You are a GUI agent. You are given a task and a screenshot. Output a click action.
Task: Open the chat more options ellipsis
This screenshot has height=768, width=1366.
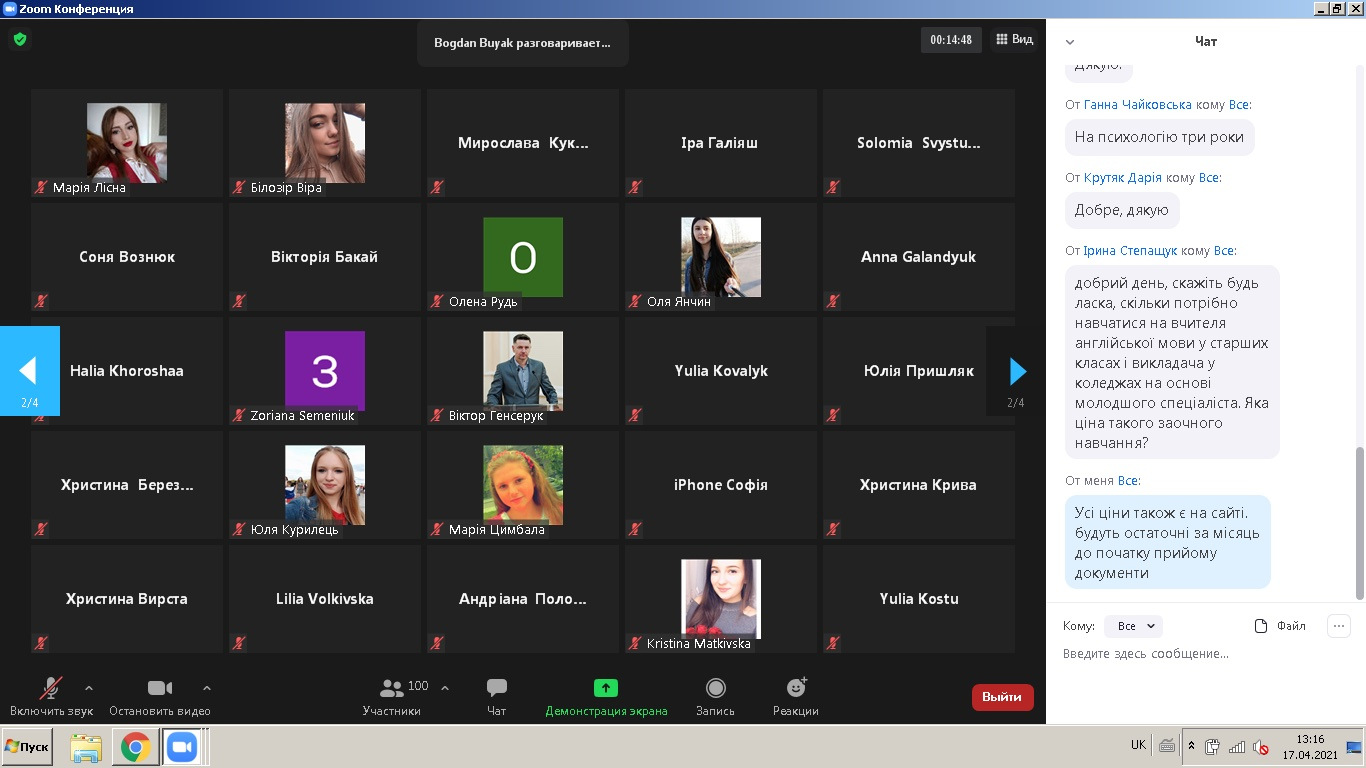coord(1338,626)
